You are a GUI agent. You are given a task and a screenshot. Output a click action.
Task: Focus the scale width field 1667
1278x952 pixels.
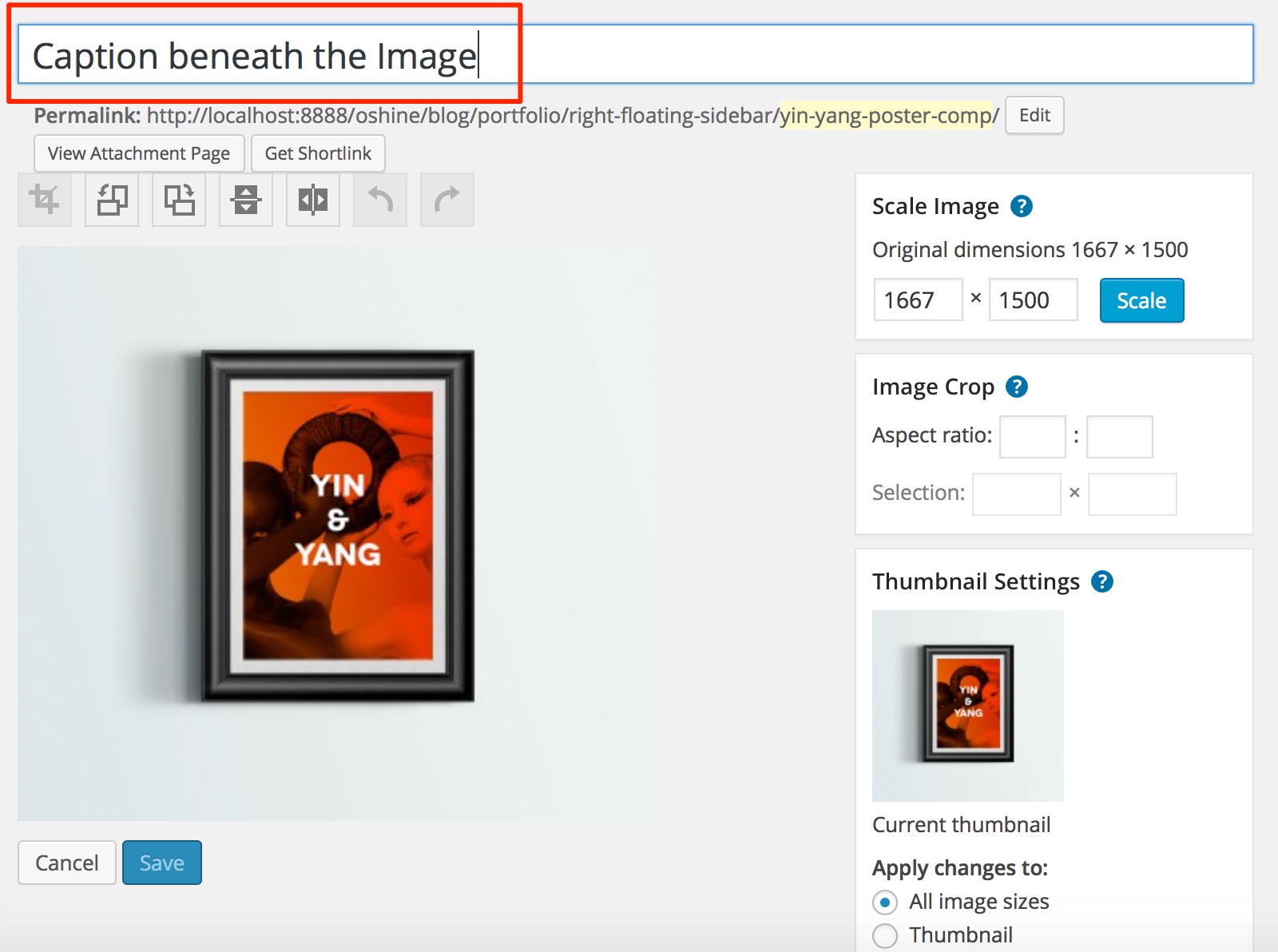918,300
